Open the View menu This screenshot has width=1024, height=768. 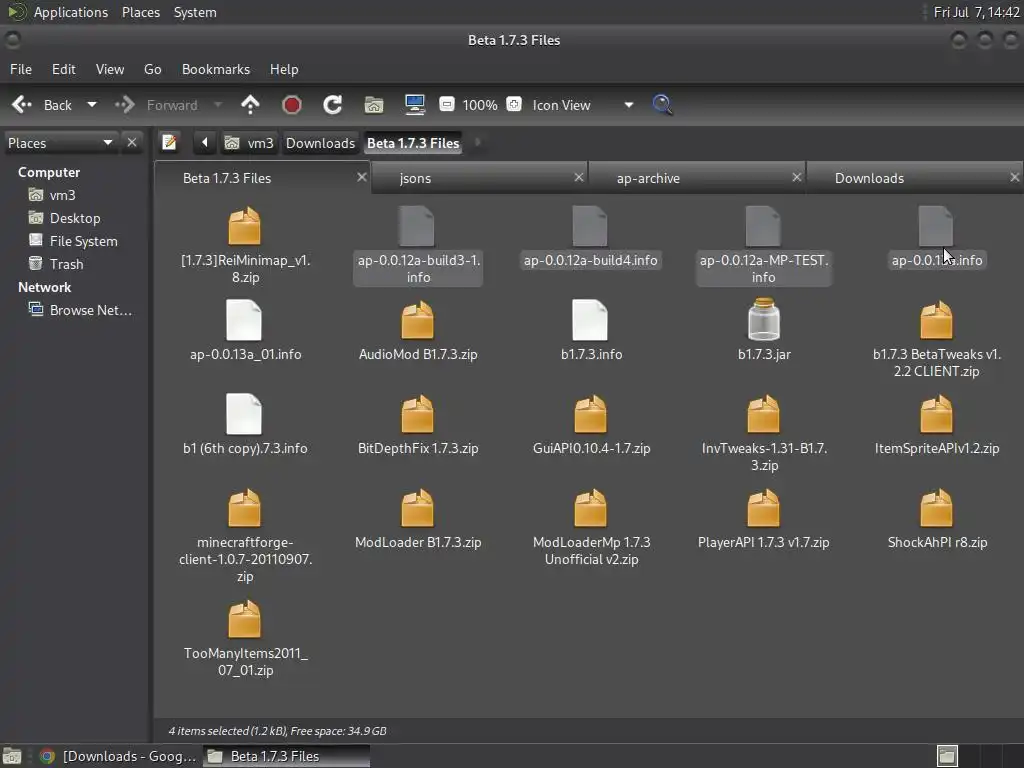pos(110,69)
